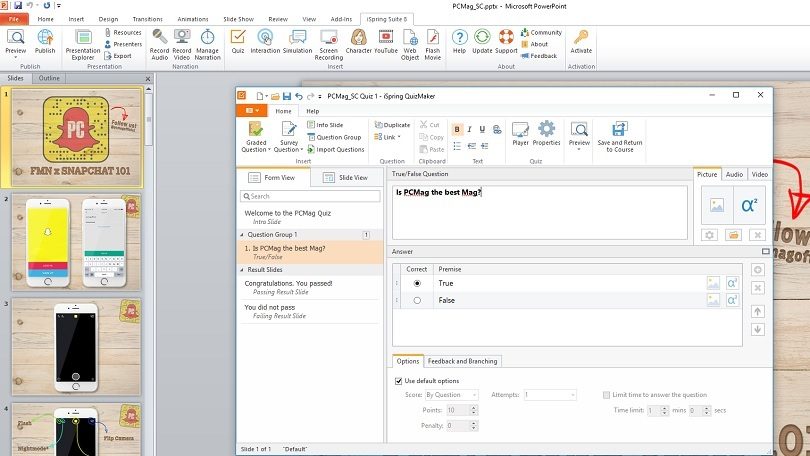Viewport: 810px width, 456px height.
Task: Open the PowerPoint File tab
Action: click(14, 19)
